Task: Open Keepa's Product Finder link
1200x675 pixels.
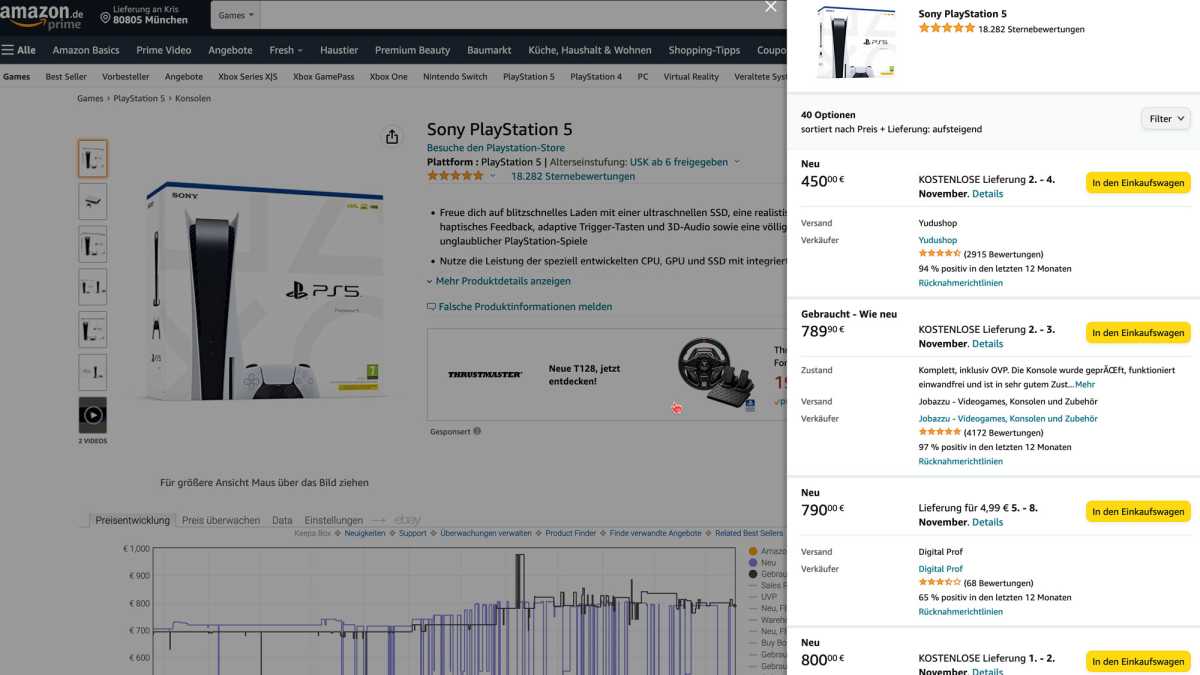Action: [571, 533]
